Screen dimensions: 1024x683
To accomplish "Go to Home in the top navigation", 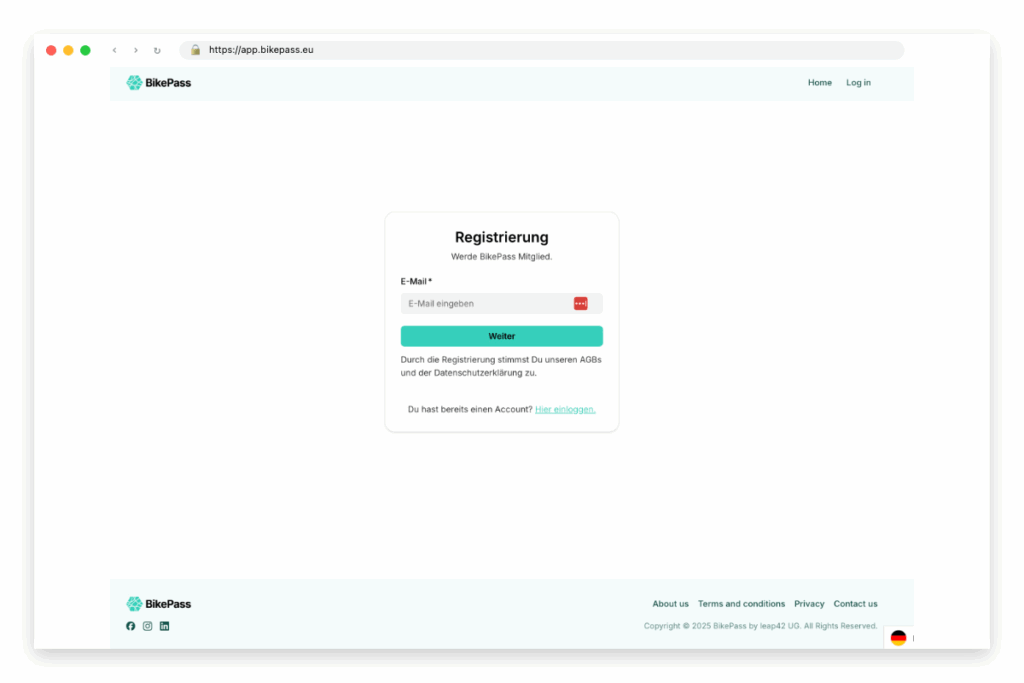I will click(819, 83).
